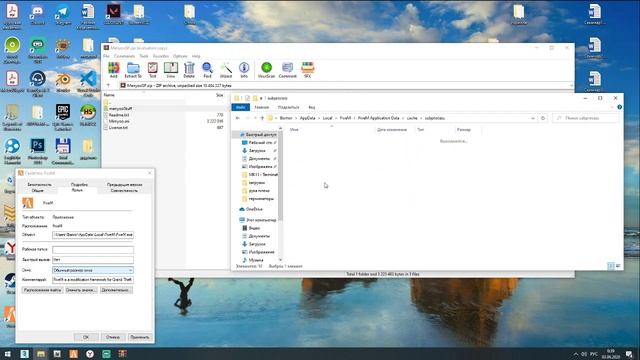Switch to Compatibility tab in properties dialog
This screenshot has height=360, width=640.
124,190
